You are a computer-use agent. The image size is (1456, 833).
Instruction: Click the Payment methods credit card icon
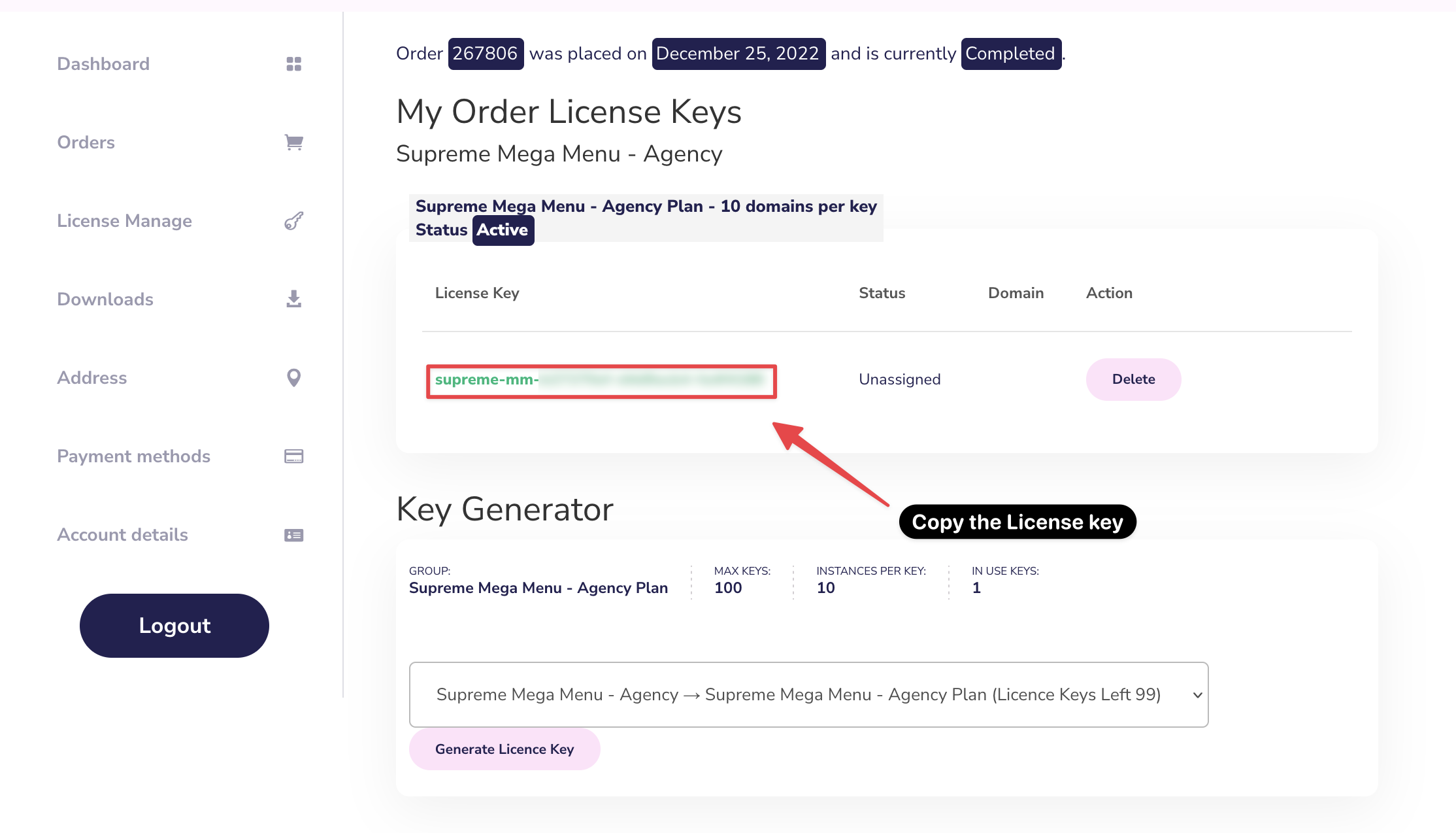[293, 456]
